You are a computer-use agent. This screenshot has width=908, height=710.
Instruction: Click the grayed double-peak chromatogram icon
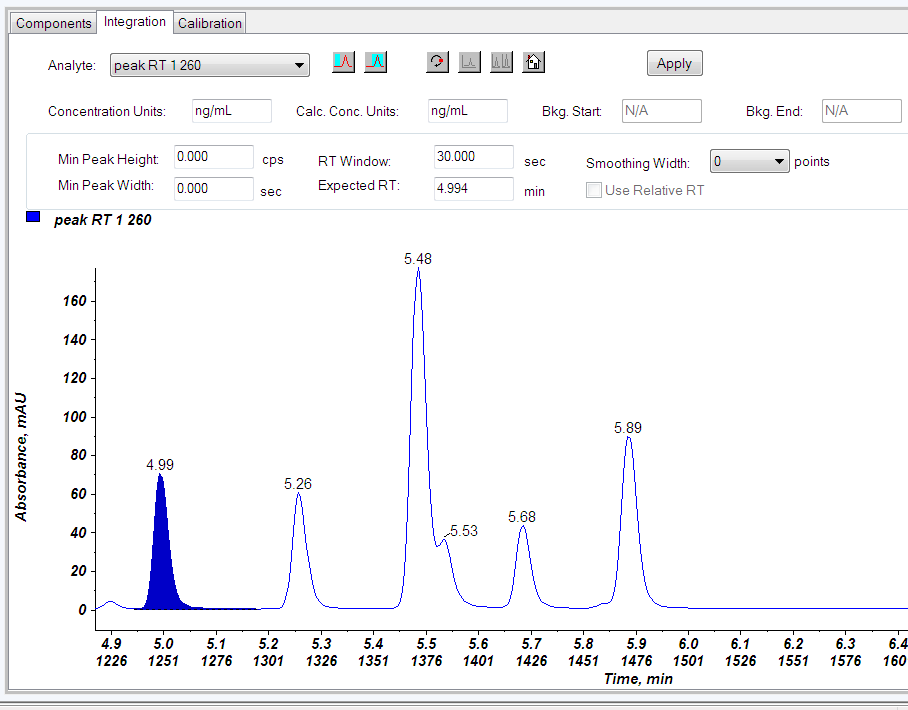point(501,62)
